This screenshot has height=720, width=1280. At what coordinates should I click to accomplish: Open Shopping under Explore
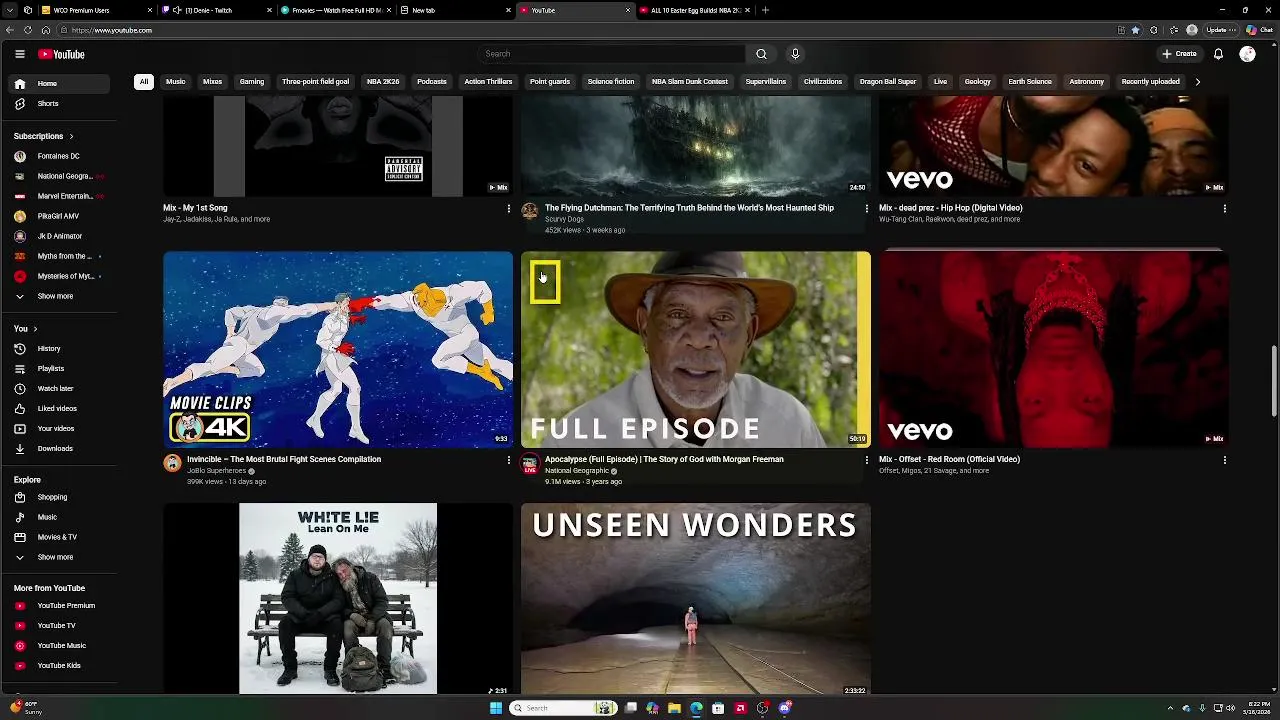pyautogui.click(x=60, y=497)
